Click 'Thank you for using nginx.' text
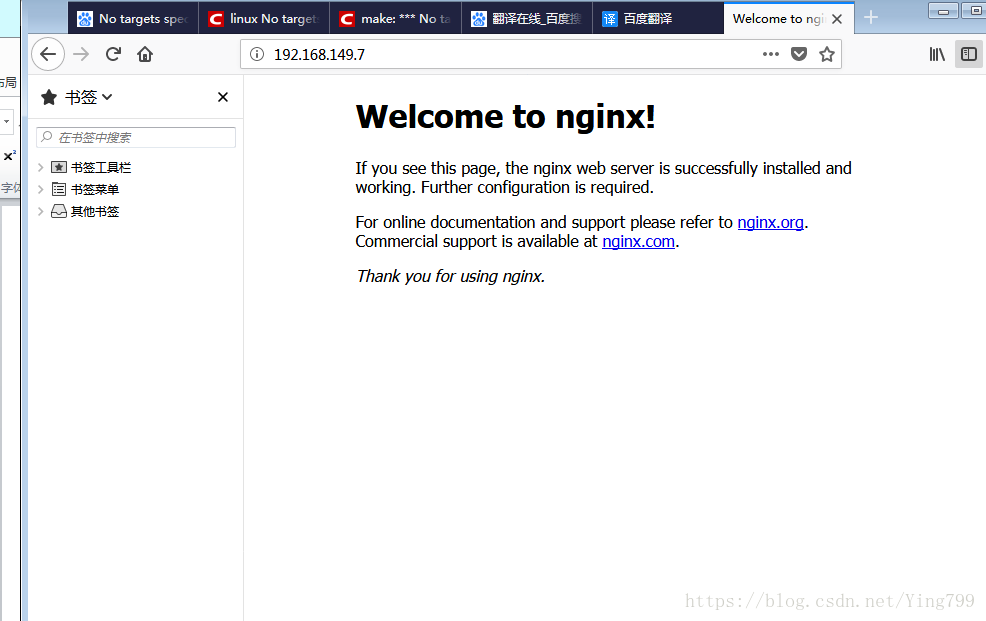This screenshot has width=986, height=621. [x=450, y=277]
